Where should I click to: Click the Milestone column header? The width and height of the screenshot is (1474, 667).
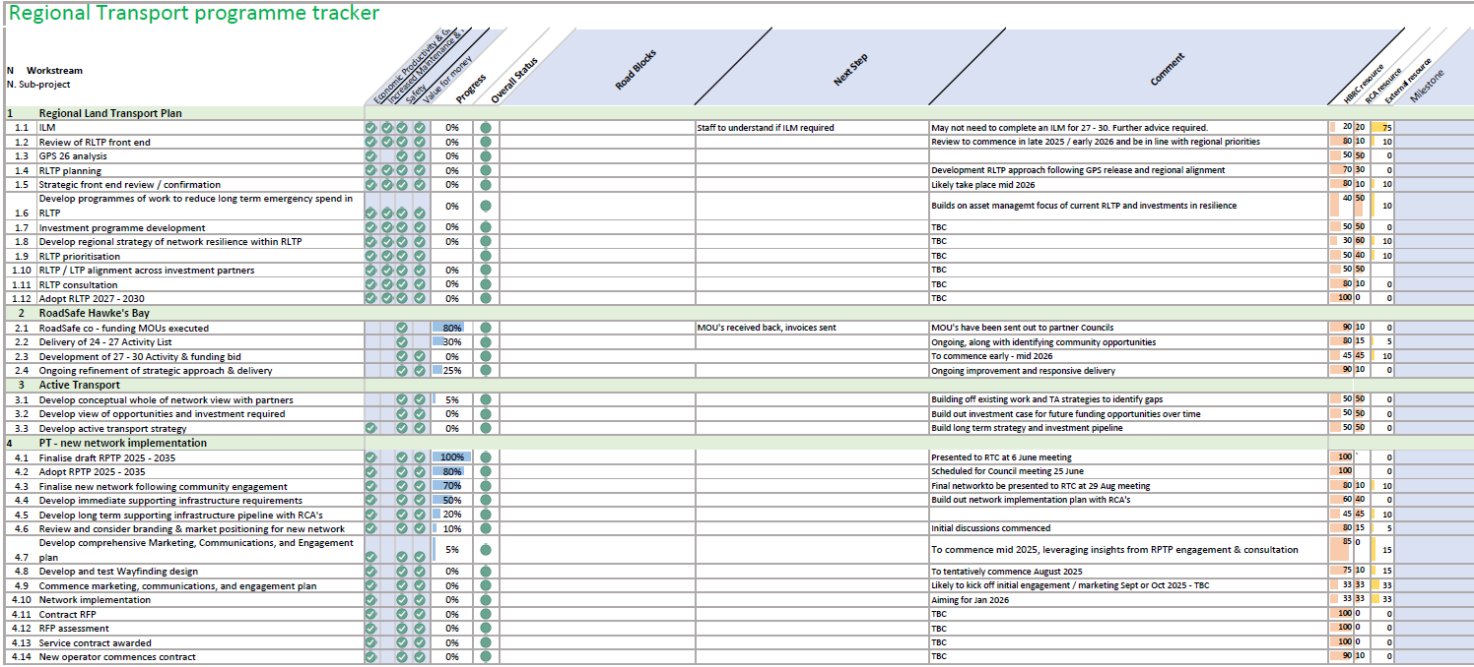pyautogui.click(x=1428, y=86)
